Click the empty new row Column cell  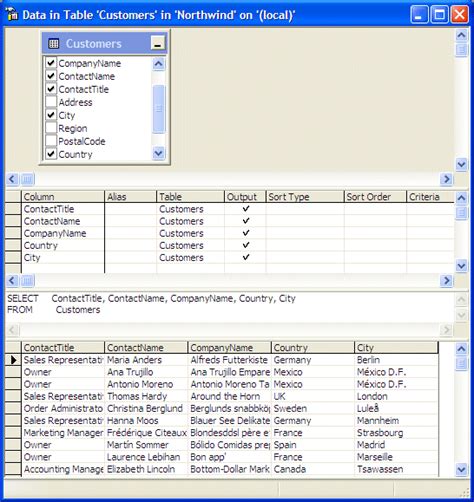pyautogui.click(x=63, y=268)
